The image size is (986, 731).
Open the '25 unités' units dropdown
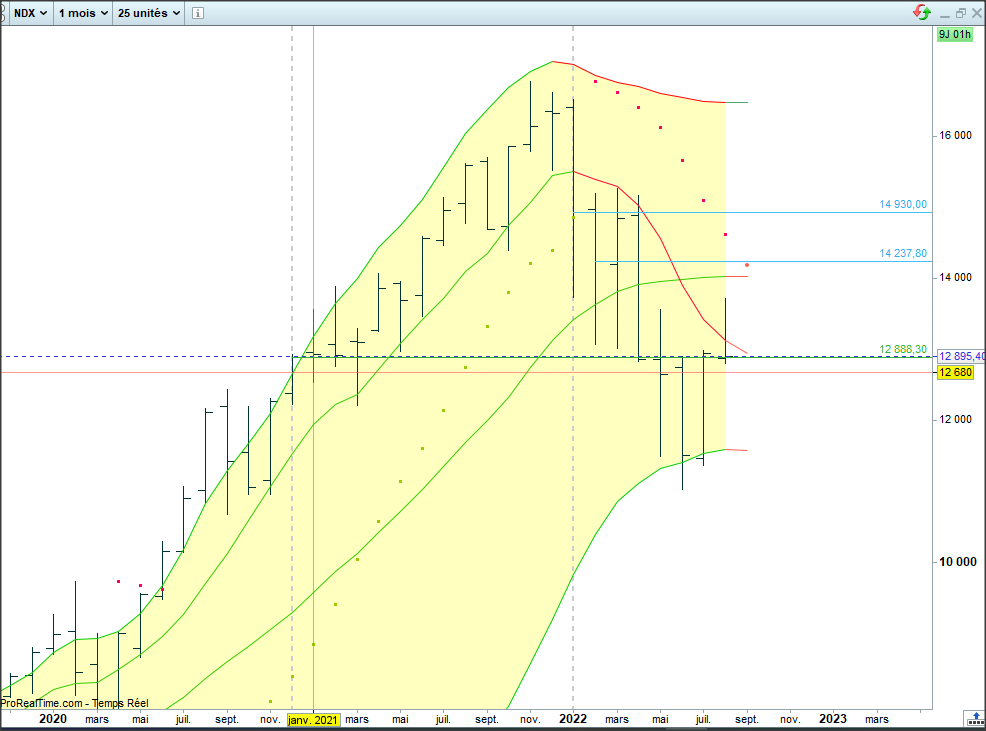(x=149, y=13)
